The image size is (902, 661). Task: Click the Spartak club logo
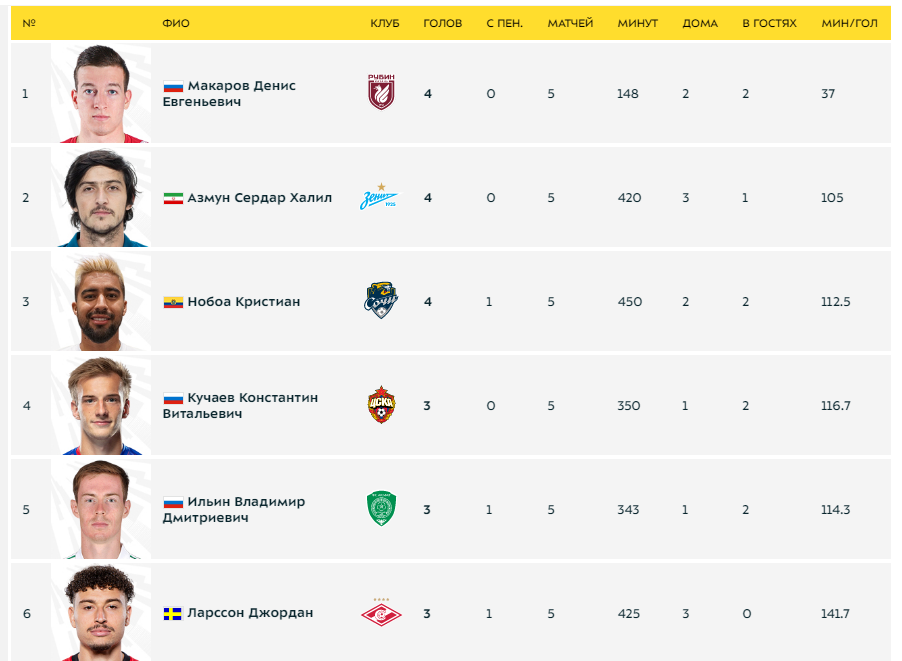[381, 612]
